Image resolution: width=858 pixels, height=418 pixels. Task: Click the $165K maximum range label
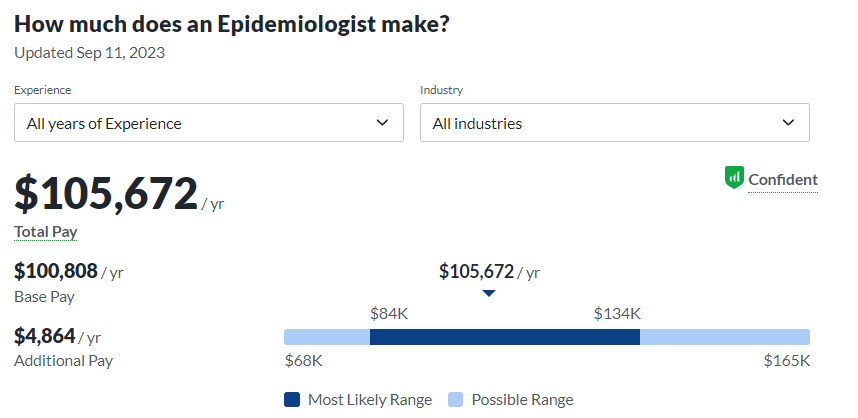(x=786, y=361)
